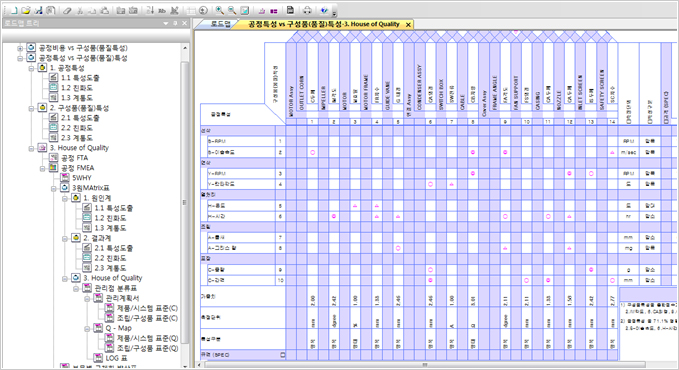This screenshot has width=679, height=370.
Task: Click the Sort descending arrow icon
Action: (x=150, y=10)
